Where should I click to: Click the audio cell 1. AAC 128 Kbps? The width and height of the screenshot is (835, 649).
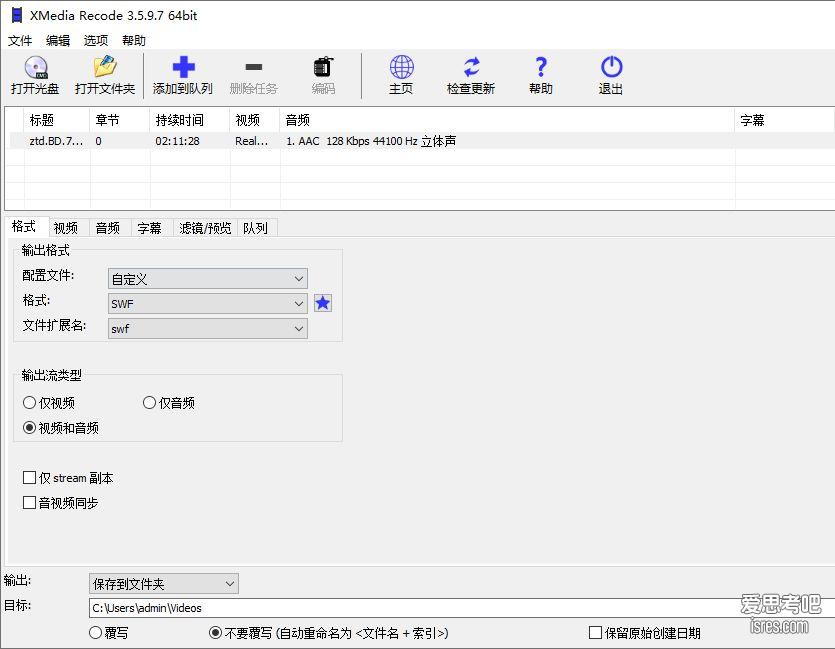pos(371,141)
